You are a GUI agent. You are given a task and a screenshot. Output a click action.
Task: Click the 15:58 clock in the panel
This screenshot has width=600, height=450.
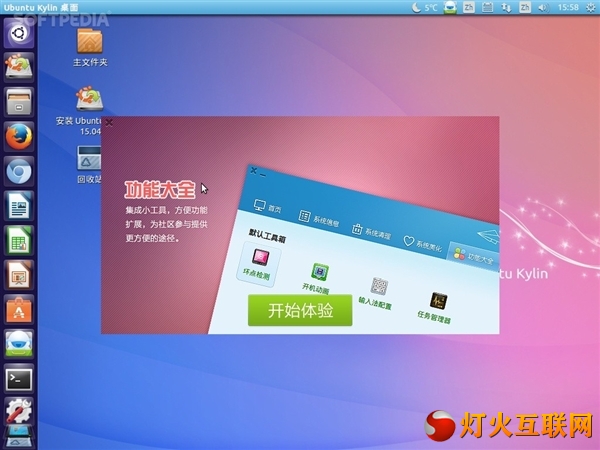568,7
